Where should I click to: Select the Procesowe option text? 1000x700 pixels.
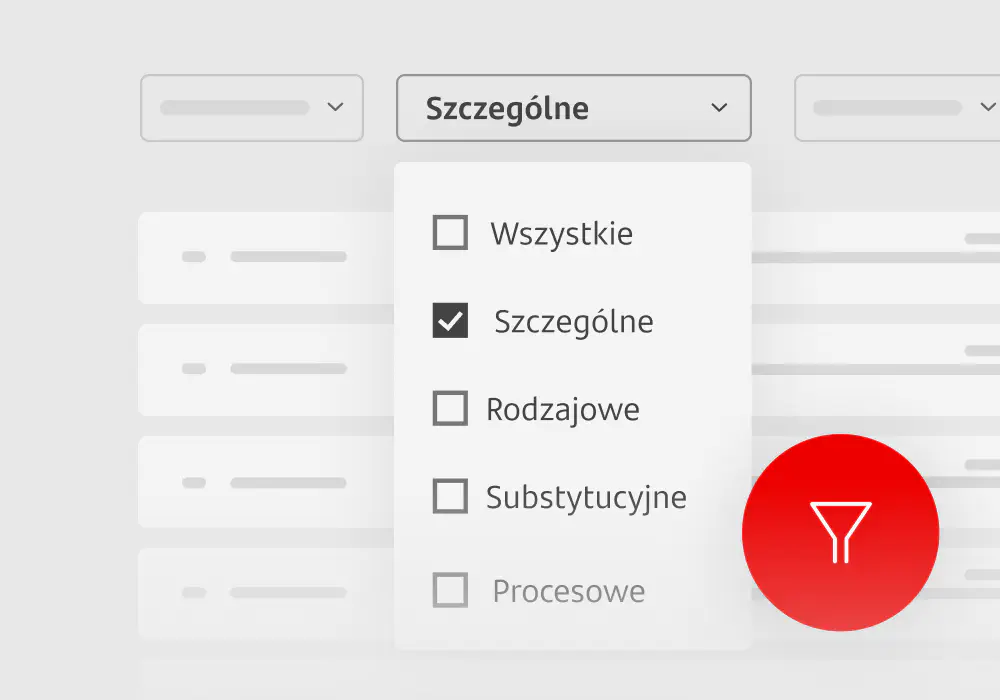[568, 591]
